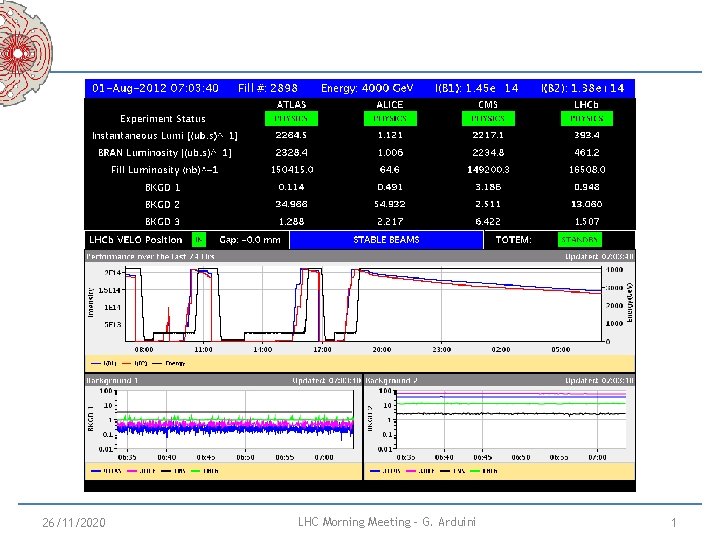Click the LHCb green PHYSICS status box

[x=586, y=118]
